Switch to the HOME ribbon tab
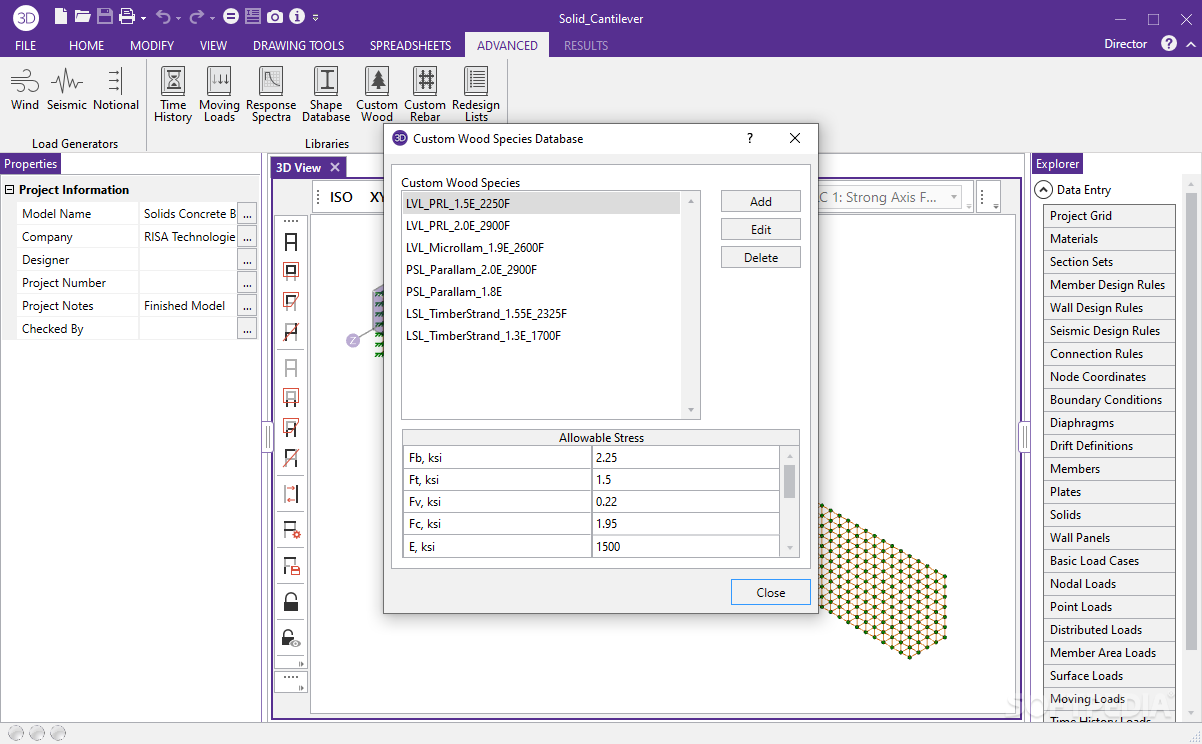This screenshot has height=744, width=1202. pyautogui.click(x=87, y=45)
